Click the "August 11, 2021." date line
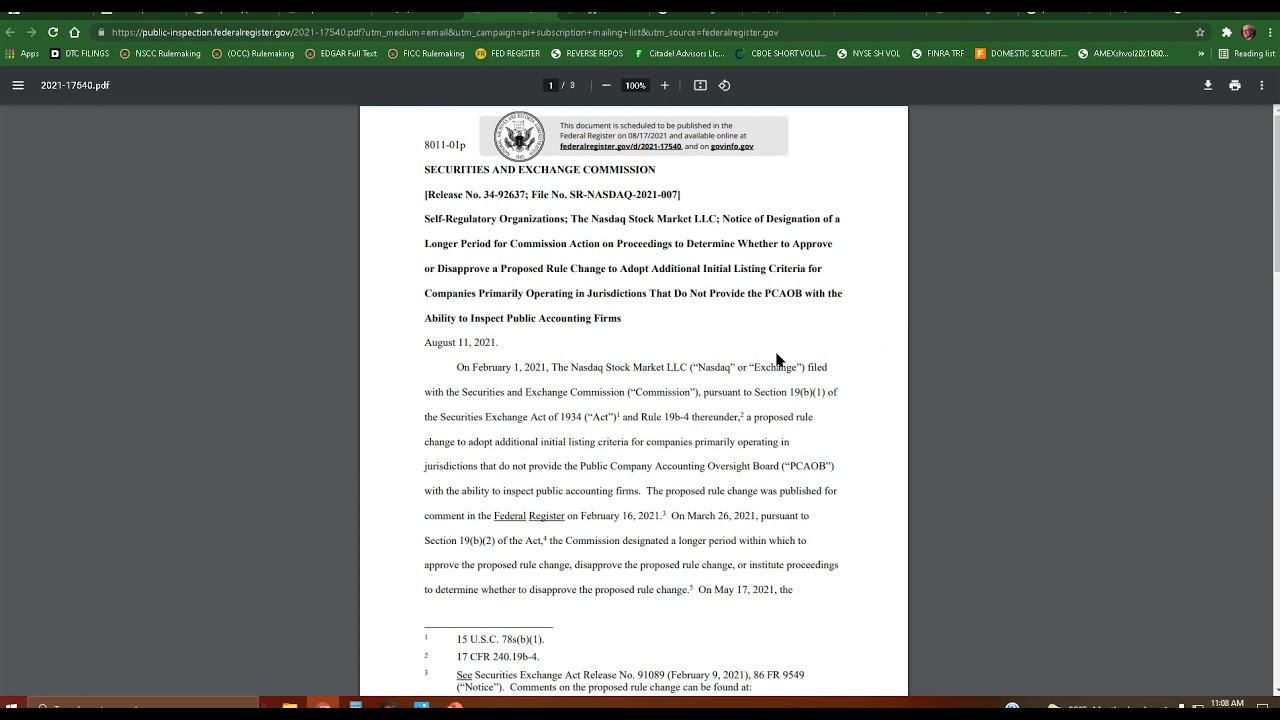The width and height of the screenshot is (1280, 720). (460, 343)
